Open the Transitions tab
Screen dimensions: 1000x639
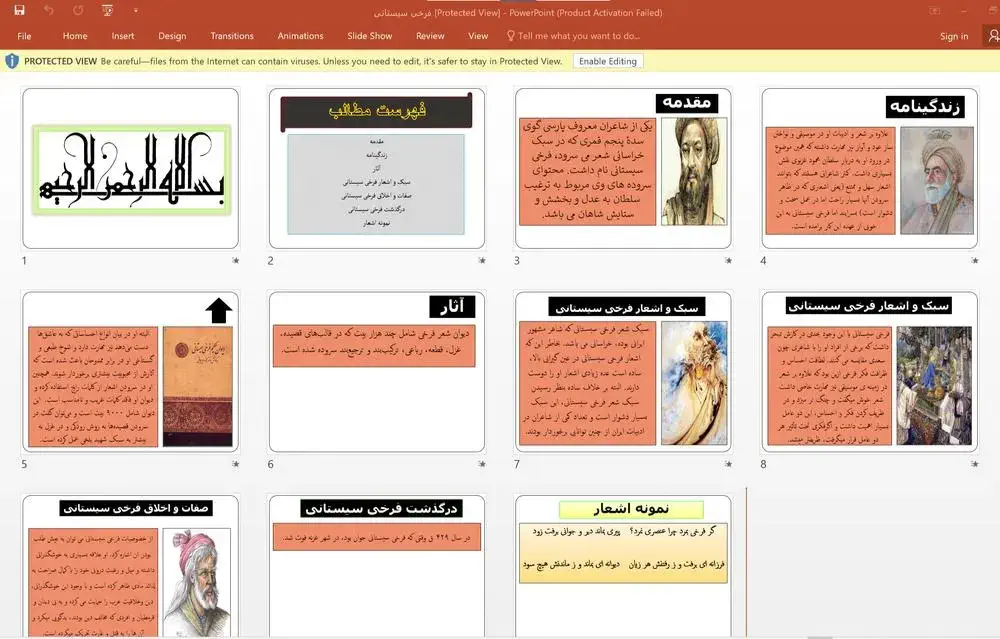click(x=231, y=35)
